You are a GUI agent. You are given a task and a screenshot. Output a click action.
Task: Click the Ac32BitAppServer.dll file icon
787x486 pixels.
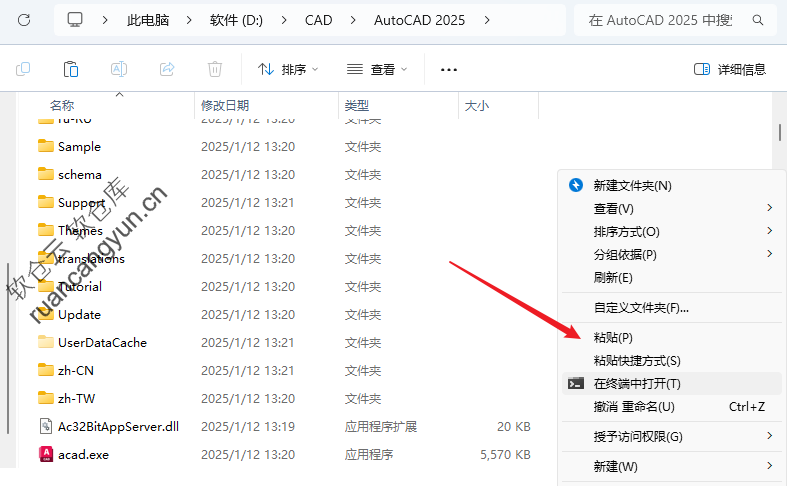pos(46,426)
